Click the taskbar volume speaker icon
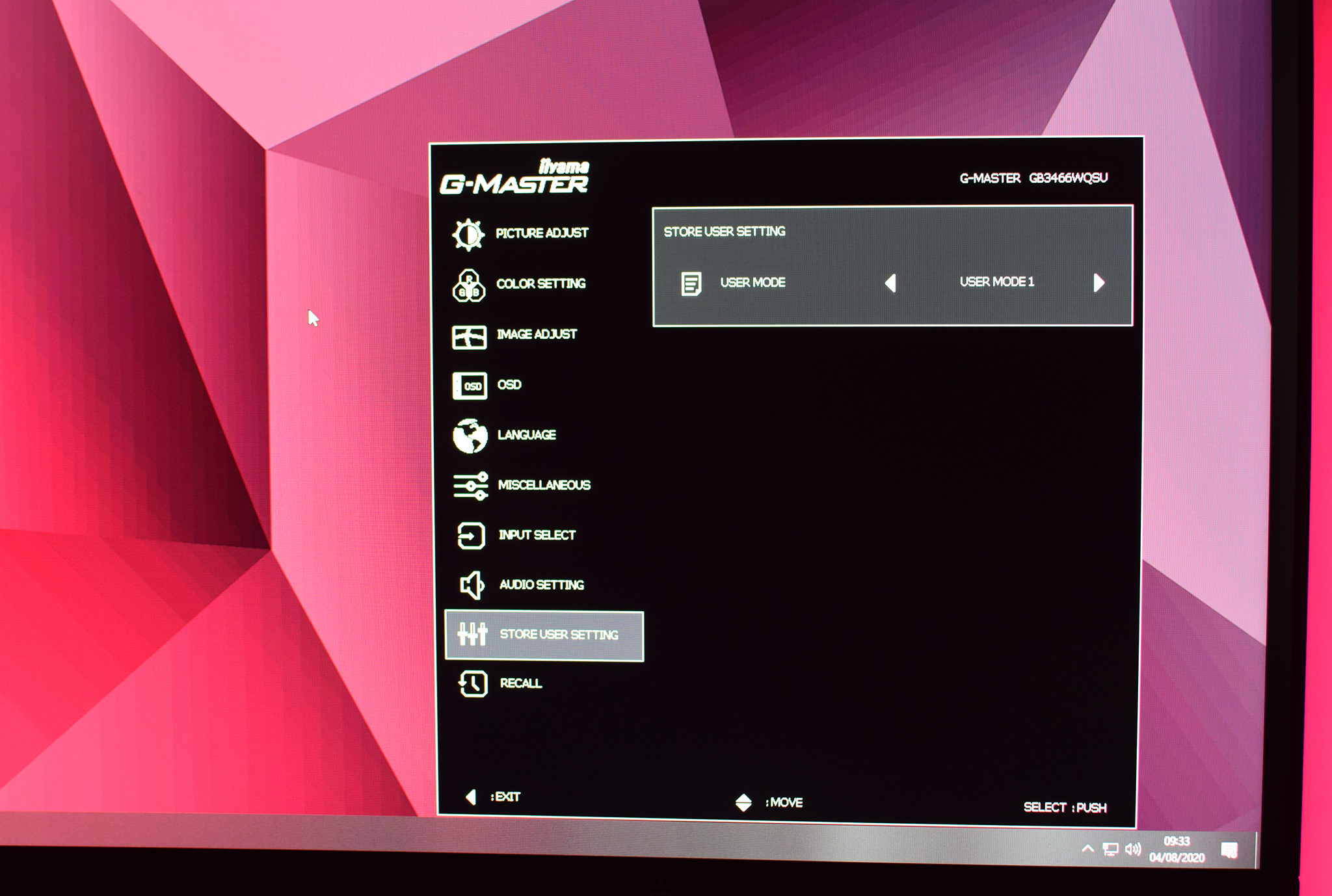Viewport: 1332px width, 896px height. [x=1133, y=849]
